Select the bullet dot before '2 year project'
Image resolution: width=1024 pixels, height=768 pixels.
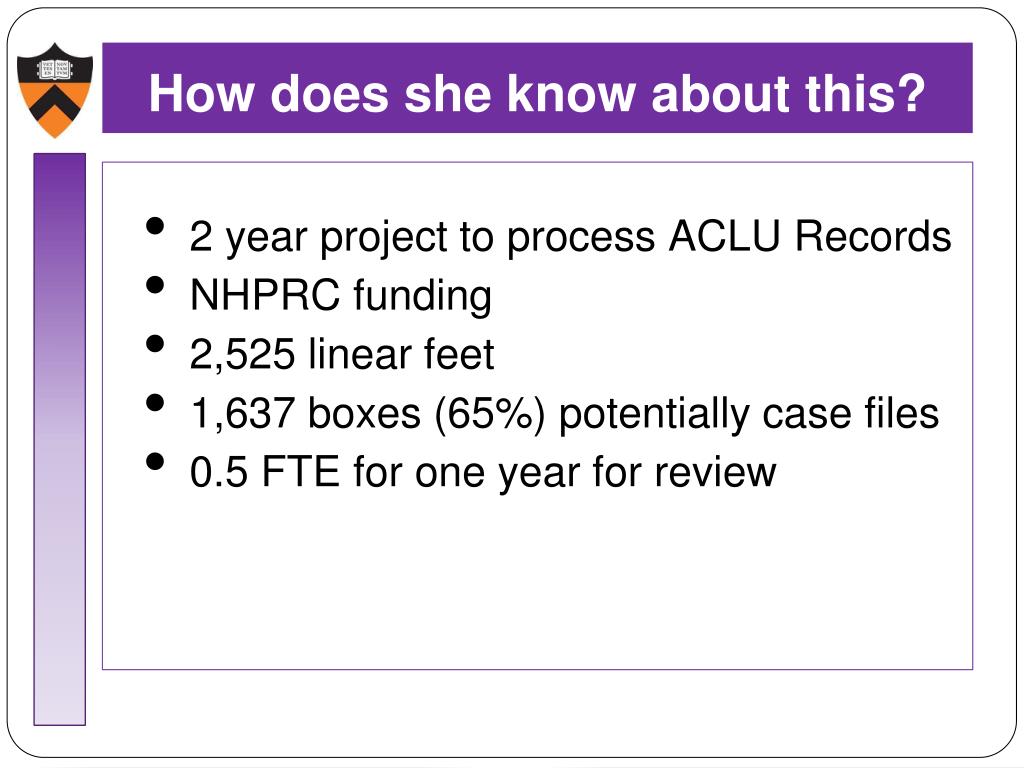tap(155, 226)
